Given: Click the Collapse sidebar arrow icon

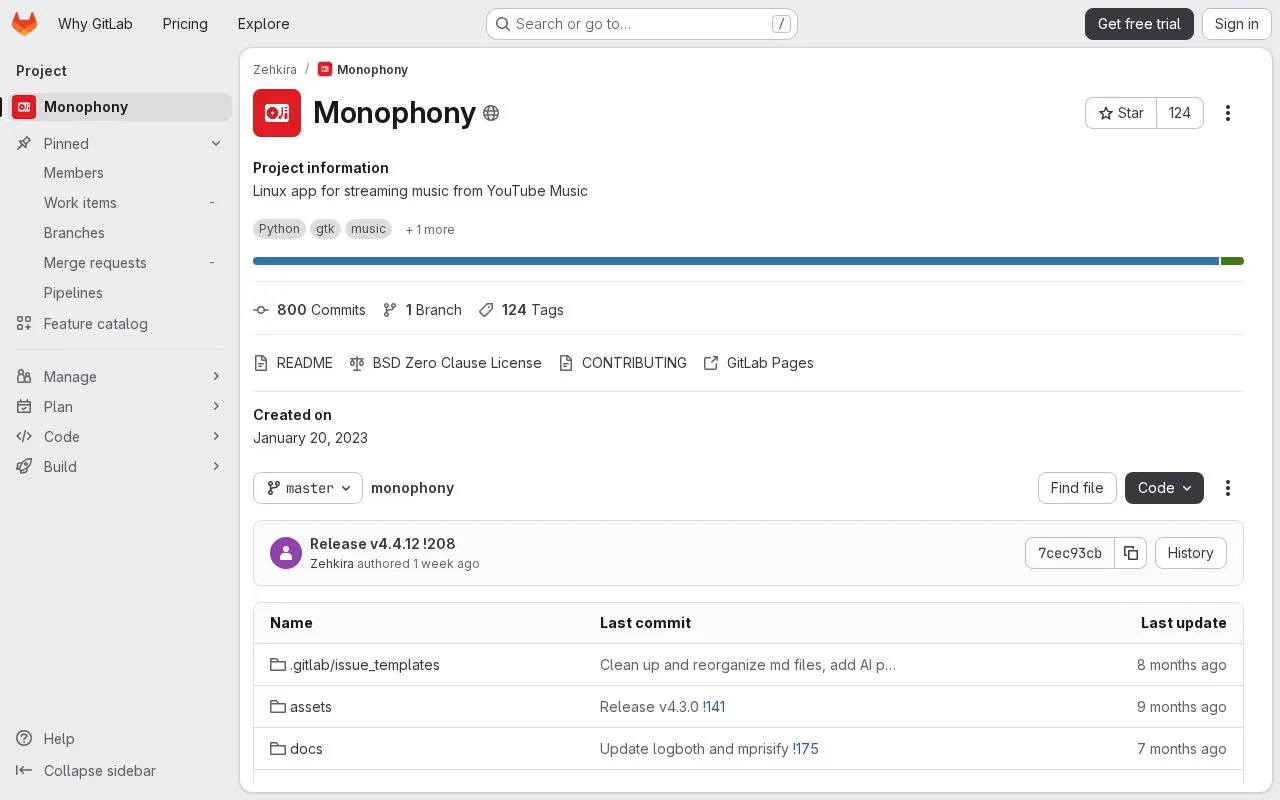Looking at the screenshot, I should click(x=24, y=771).
